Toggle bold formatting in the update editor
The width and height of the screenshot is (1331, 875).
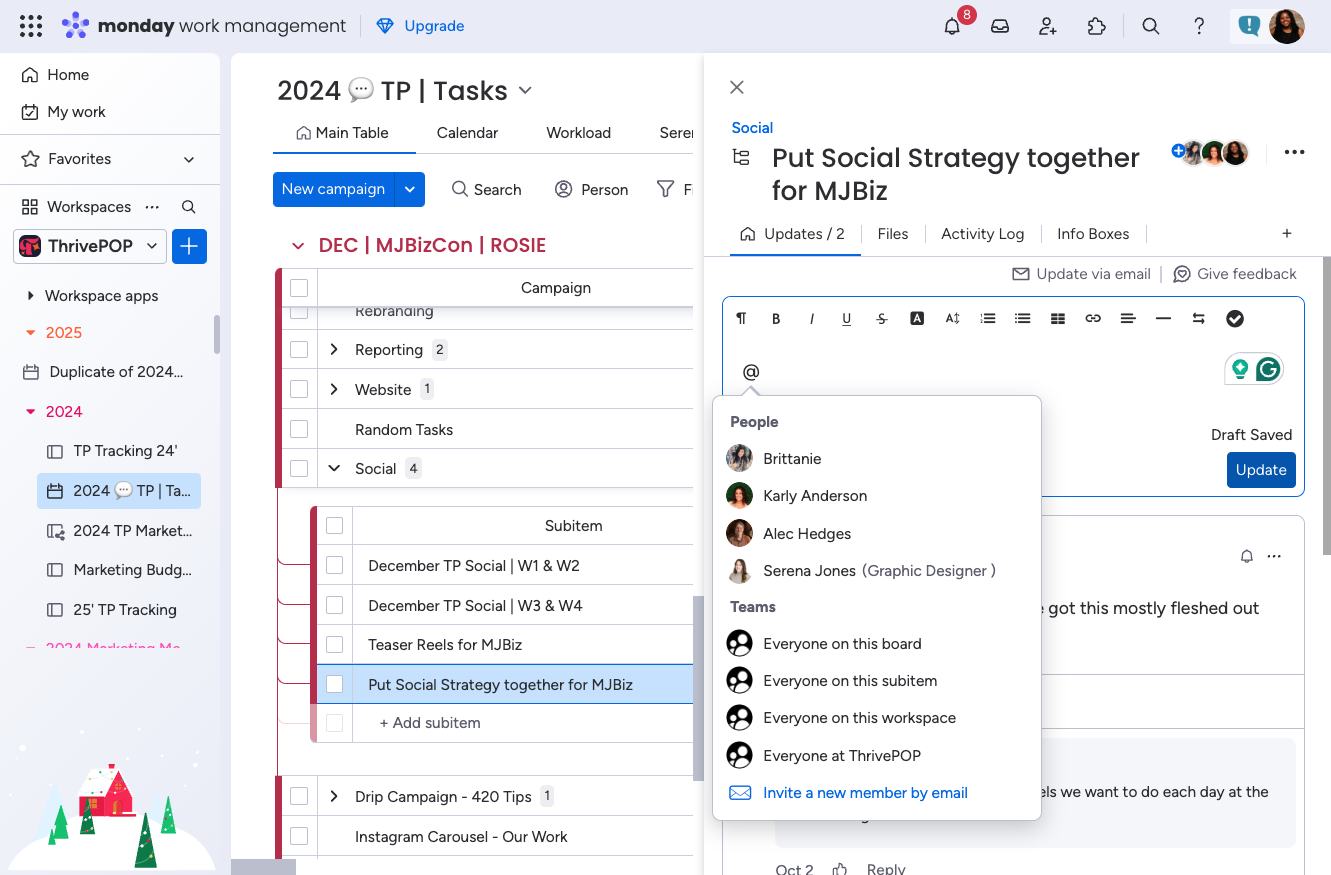click(776, 319)
